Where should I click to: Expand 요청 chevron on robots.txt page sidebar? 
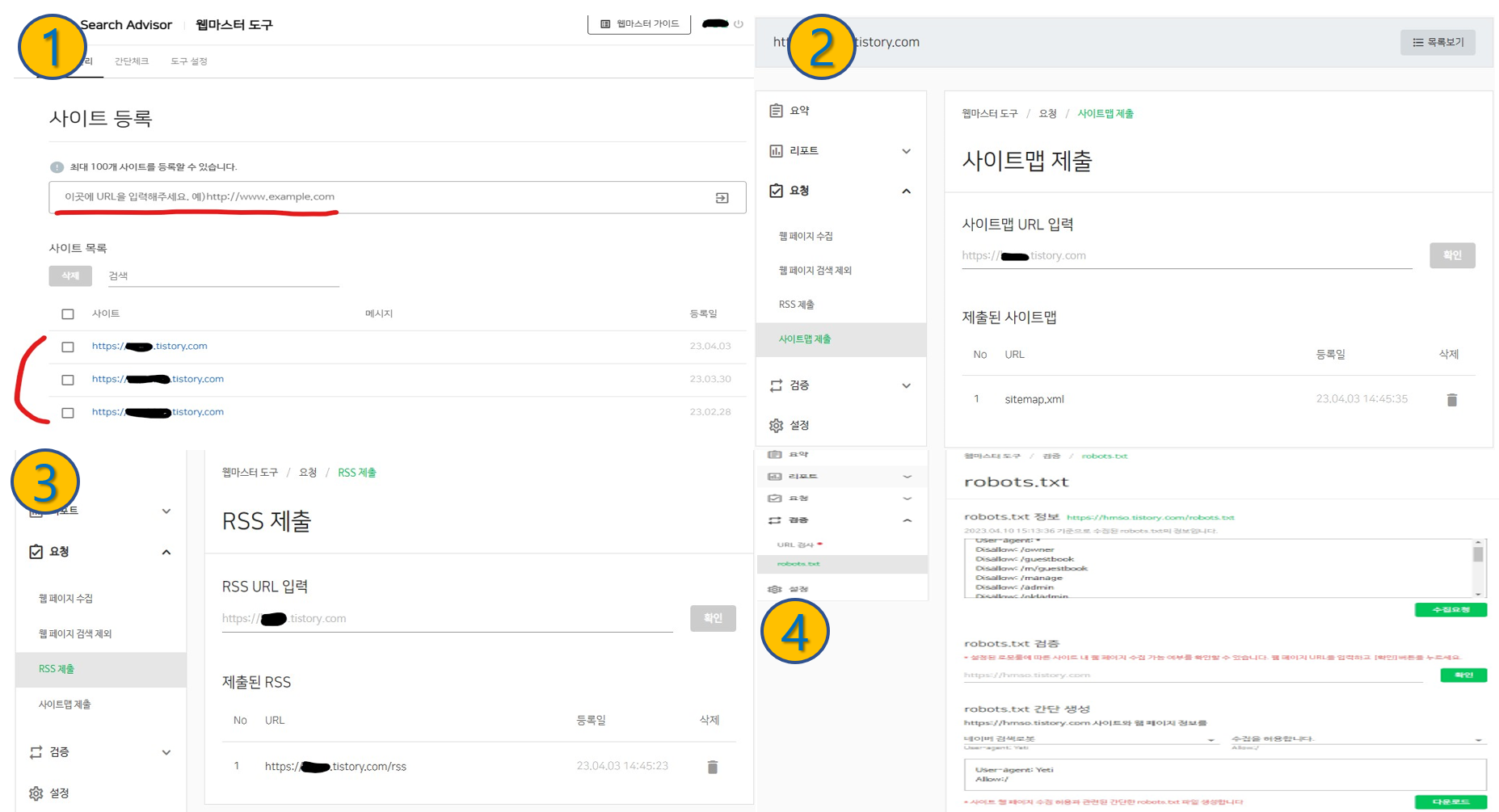[907, 499]
